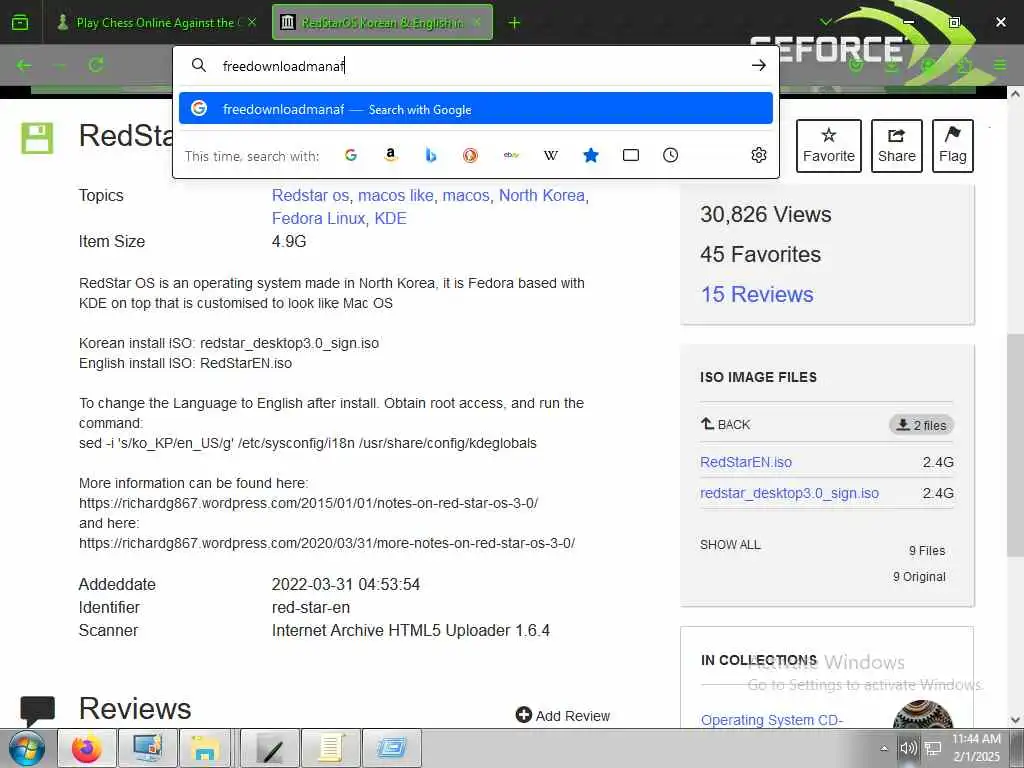Open the Downloads toolbar icon

[x=891, y=65]
